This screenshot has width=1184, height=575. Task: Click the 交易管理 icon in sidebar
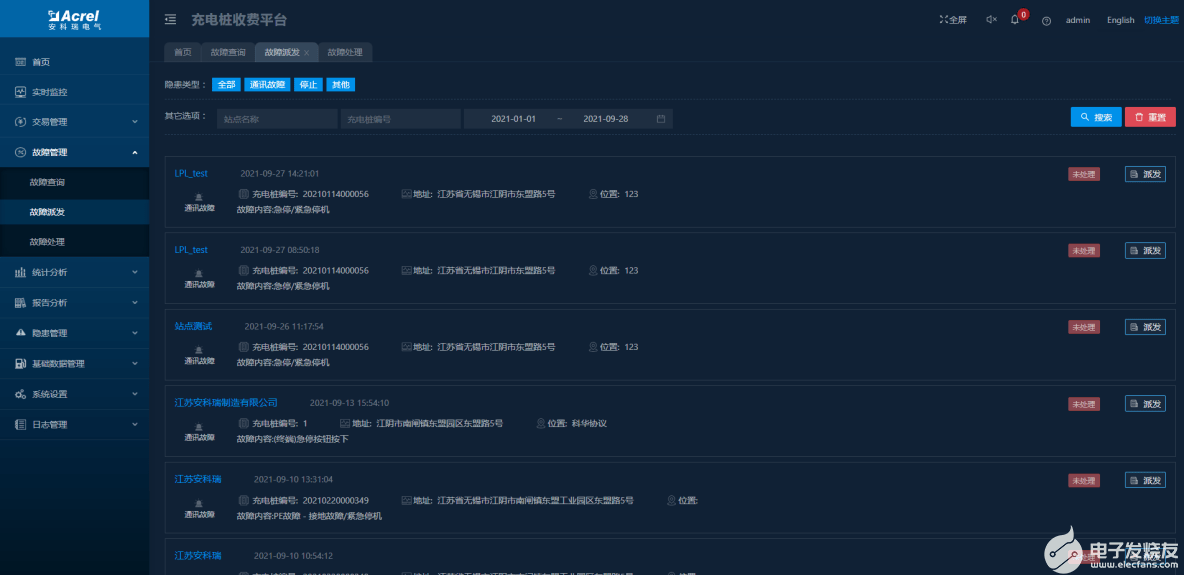click(x=20, y=122)
